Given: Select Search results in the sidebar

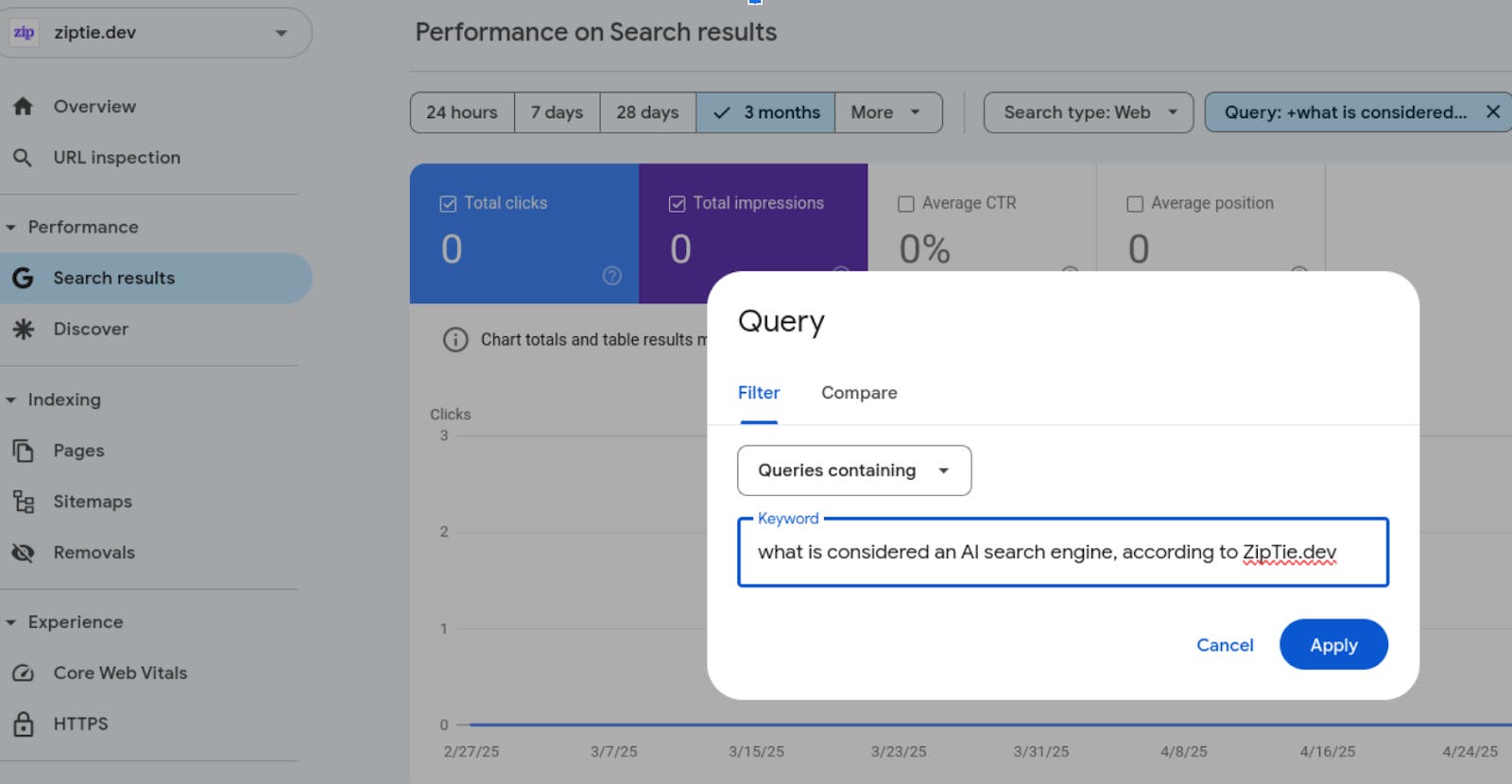Looking at the screenshot, I should [156, 278].
